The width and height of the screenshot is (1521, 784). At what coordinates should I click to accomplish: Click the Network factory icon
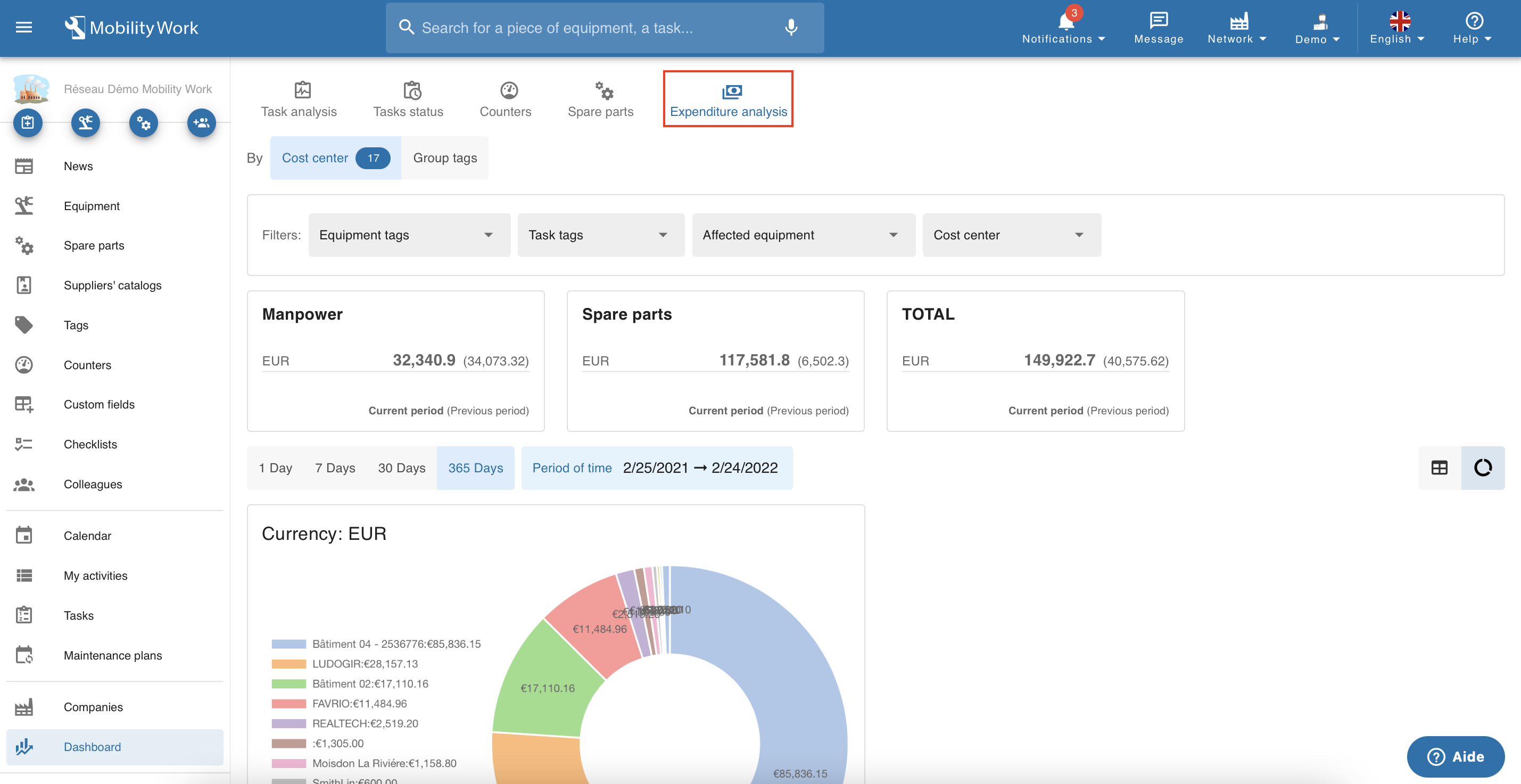(1239, 21)
